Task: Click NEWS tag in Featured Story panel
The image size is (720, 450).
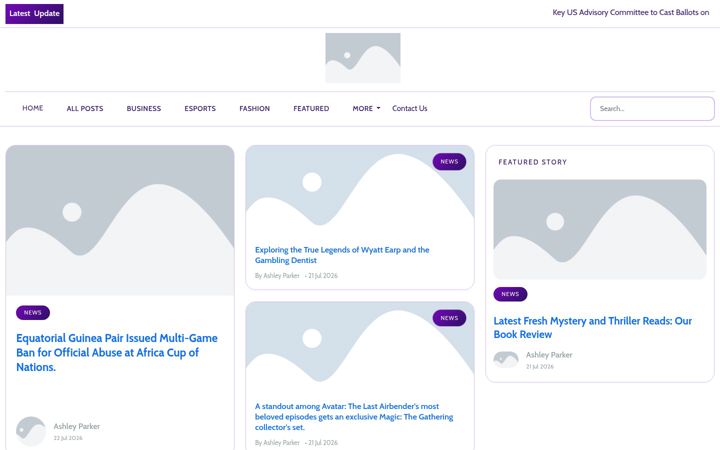Action: pos(510,294)
